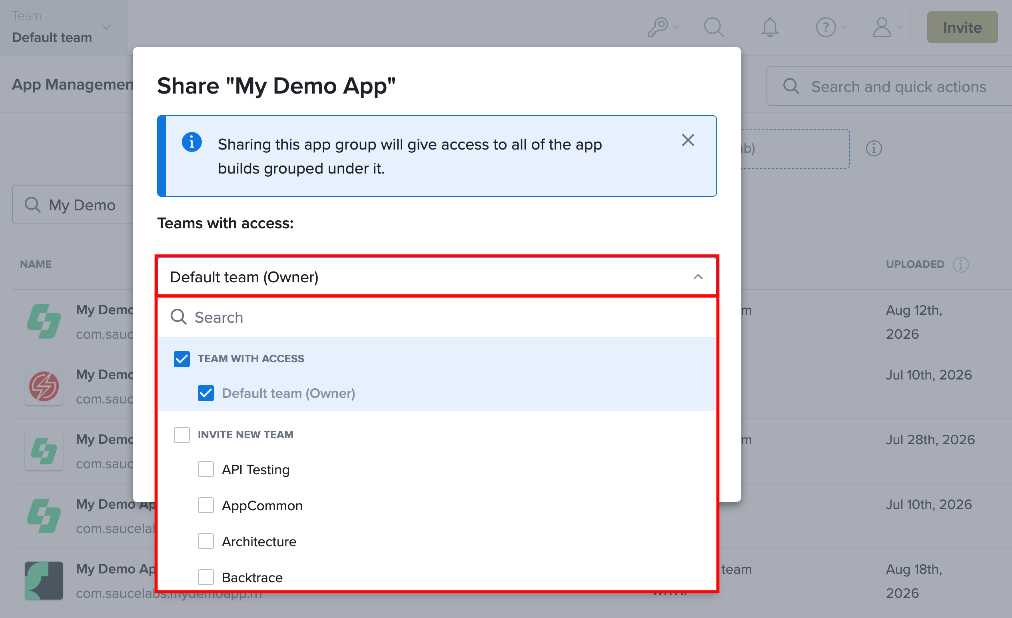The width and height of the screenshot is (1012, 618).
Task: Click the INVITE NEW TEAM group label
Action: coord(245,435)
